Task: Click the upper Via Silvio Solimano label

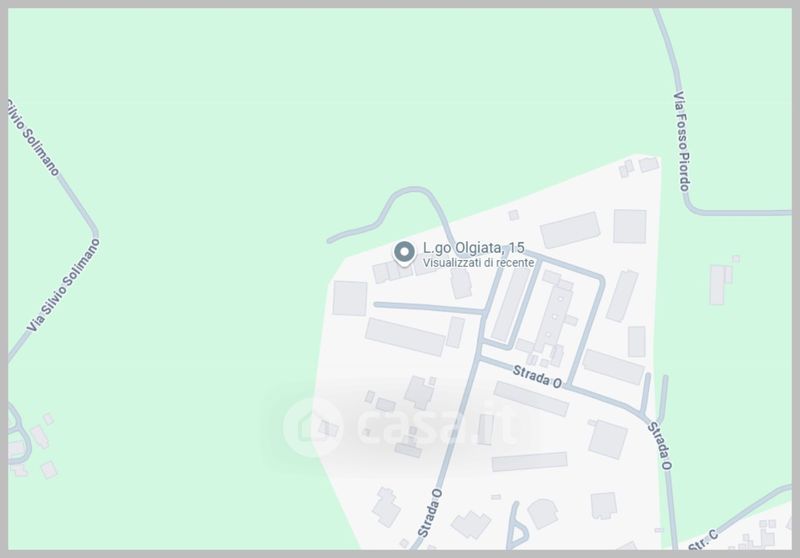Action: (33, 137)
